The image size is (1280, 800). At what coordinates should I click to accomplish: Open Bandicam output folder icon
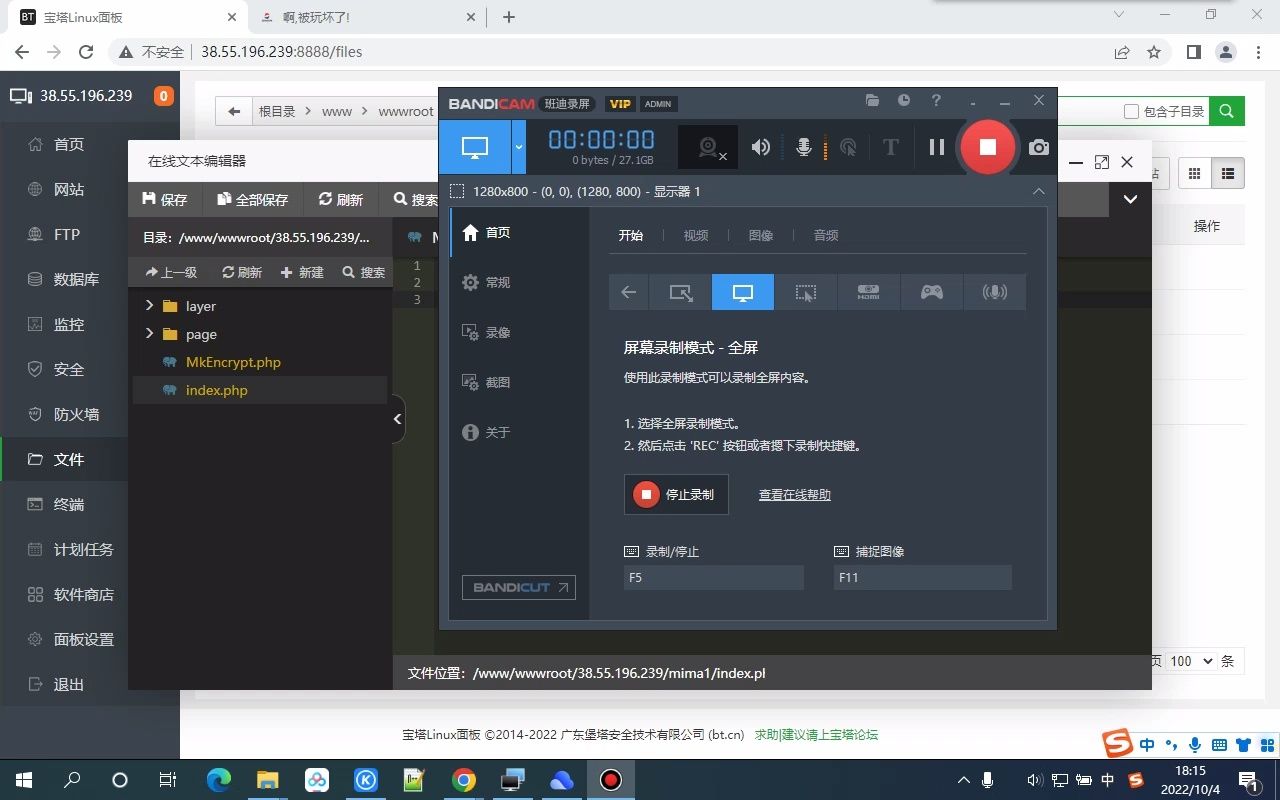pos(873,101)
